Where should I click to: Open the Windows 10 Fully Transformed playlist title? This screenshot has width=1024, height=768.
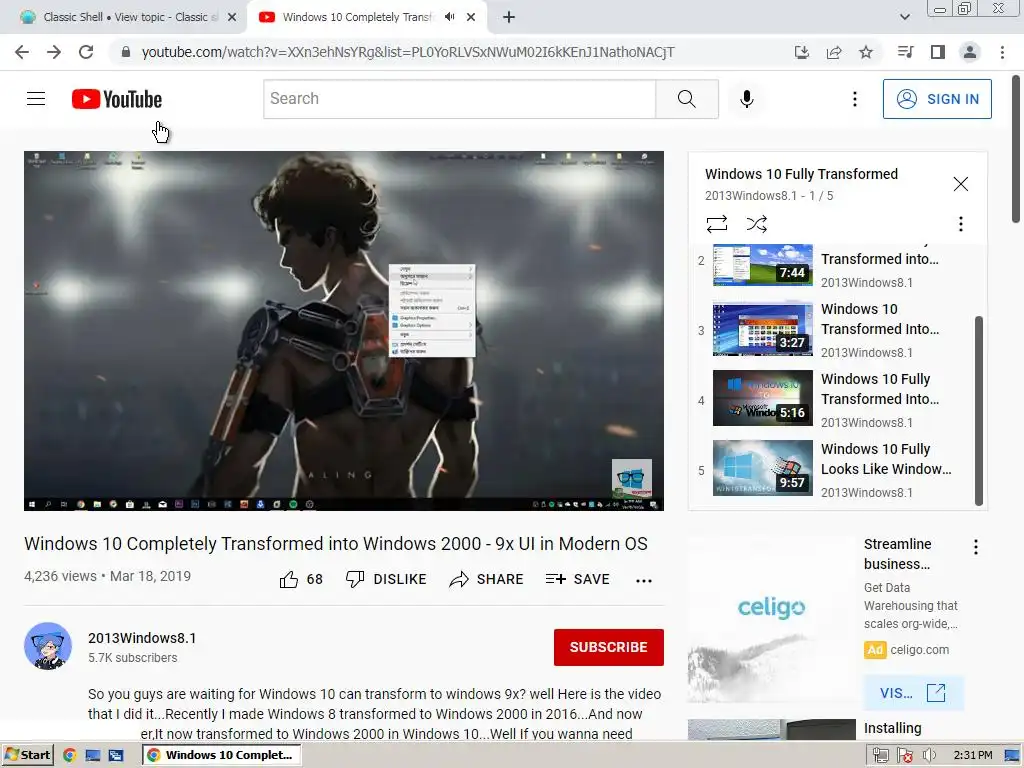801,174
